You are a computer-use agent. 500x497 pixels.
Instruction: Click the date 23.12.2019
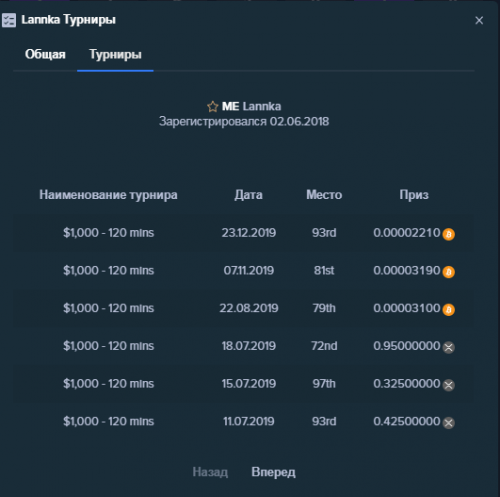tap(249, 232)
